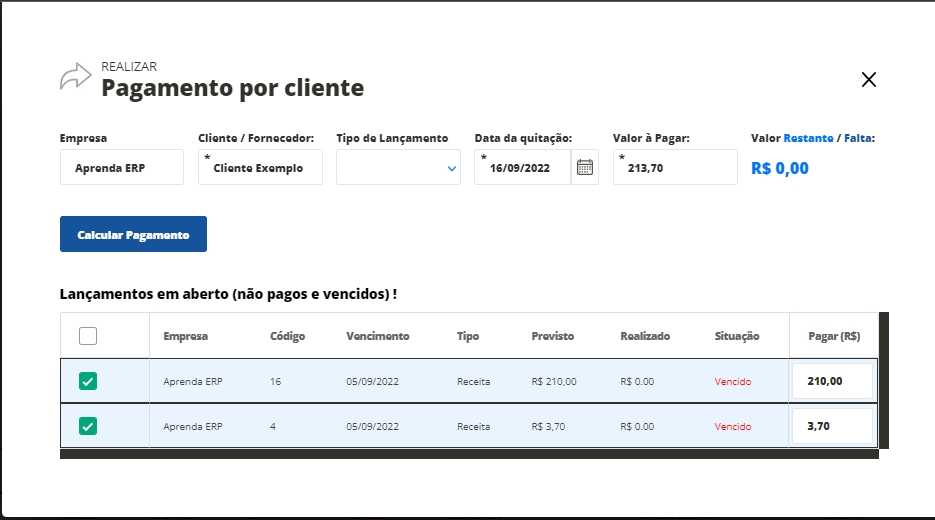This screenshot has height=520, width=935.
Task: Open the calendar date picker icon
Action: pos(585,168)
